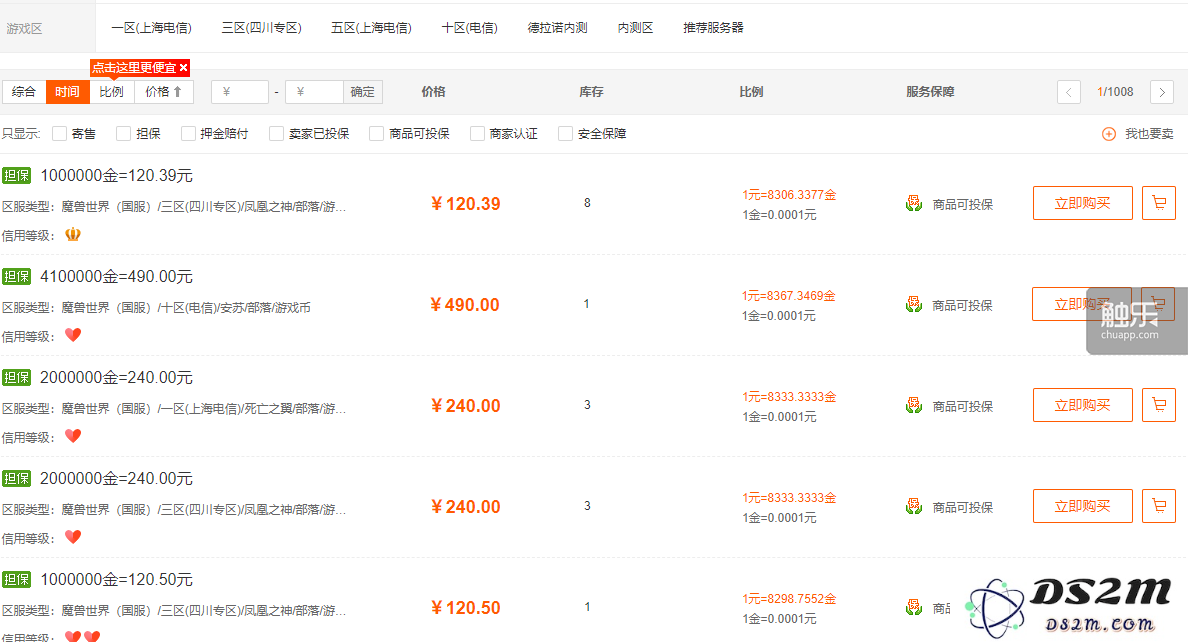Click insurance icon in 一区 ¥240.00 row
Image resolution: width=1188 pixels, height=642 pixels.
coord(914,406)
